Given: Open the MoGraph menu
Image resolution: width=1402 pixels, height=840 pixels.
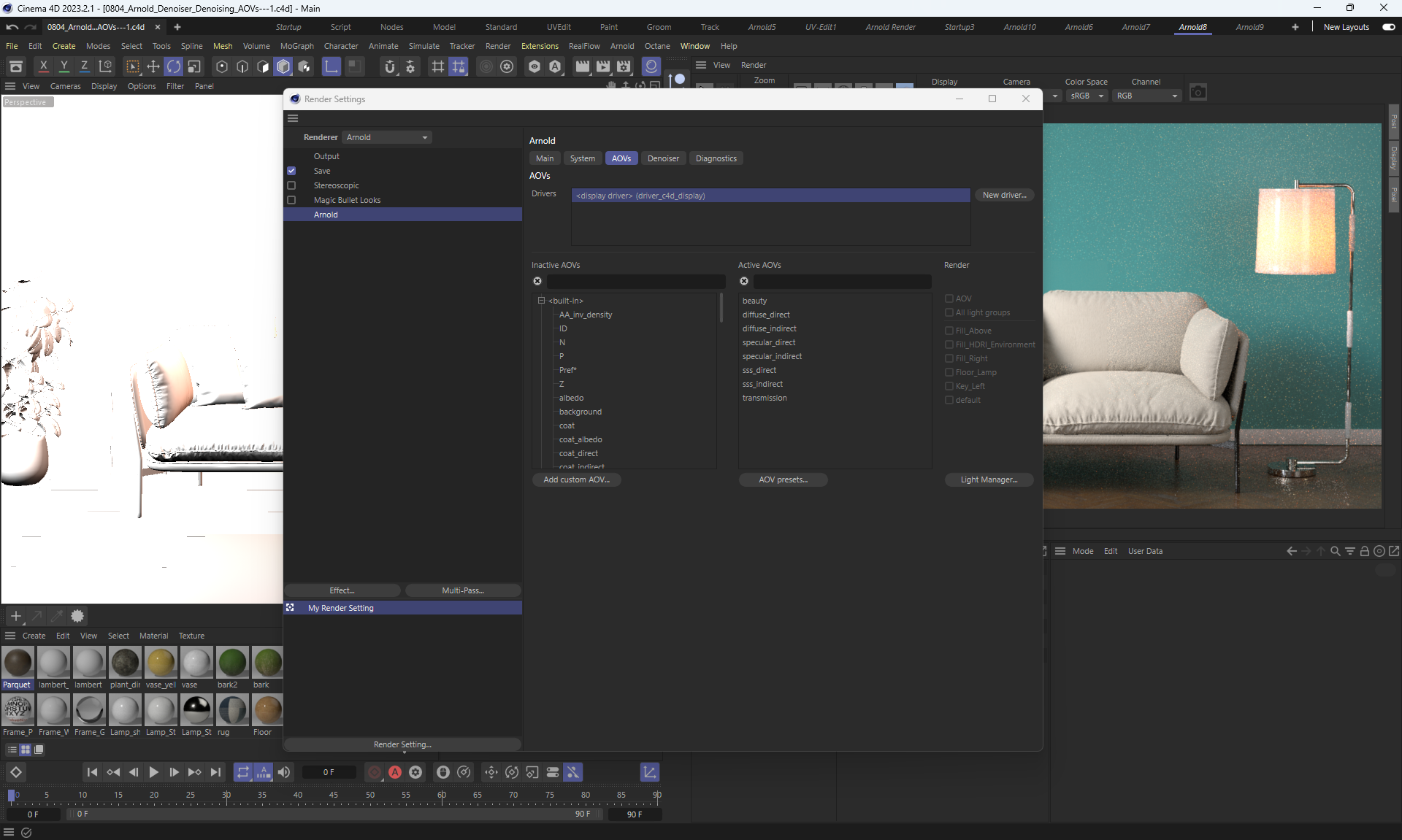Looking at the screenshot, I should pyautogui.click(x=296, y=46).
